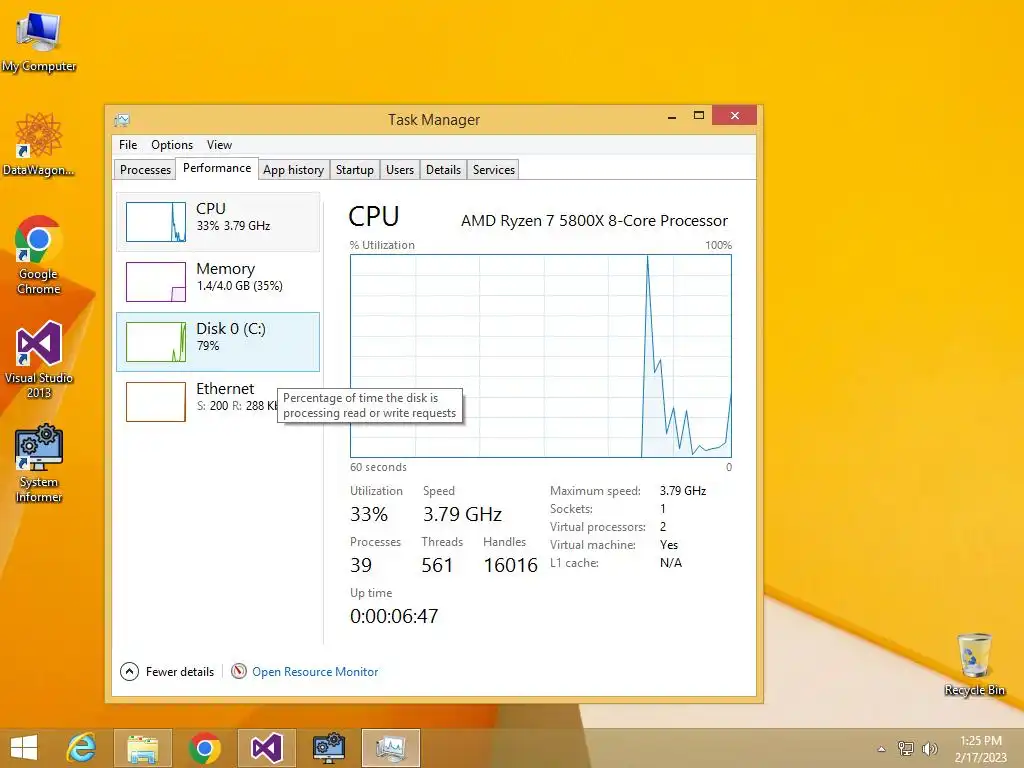Open the View menu
This screenshot has width=1024, height=768.
[219, 145]
